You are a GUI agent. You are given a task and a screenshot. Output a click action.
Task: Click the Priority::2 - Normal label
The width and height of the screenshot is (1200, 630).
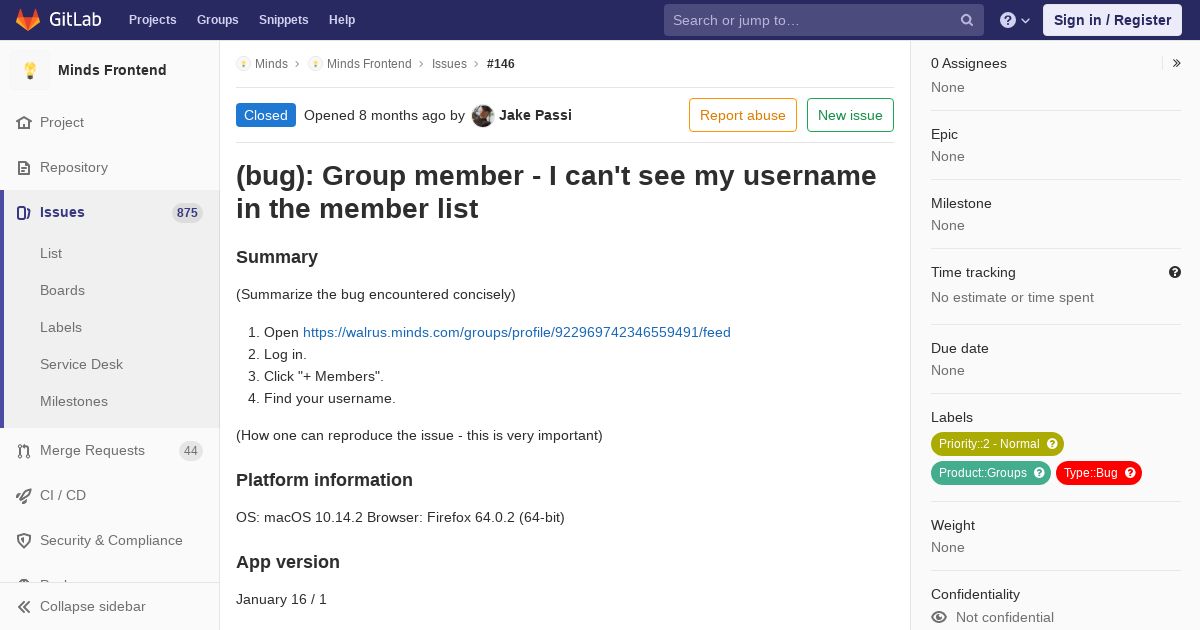[x=997, y=444]
